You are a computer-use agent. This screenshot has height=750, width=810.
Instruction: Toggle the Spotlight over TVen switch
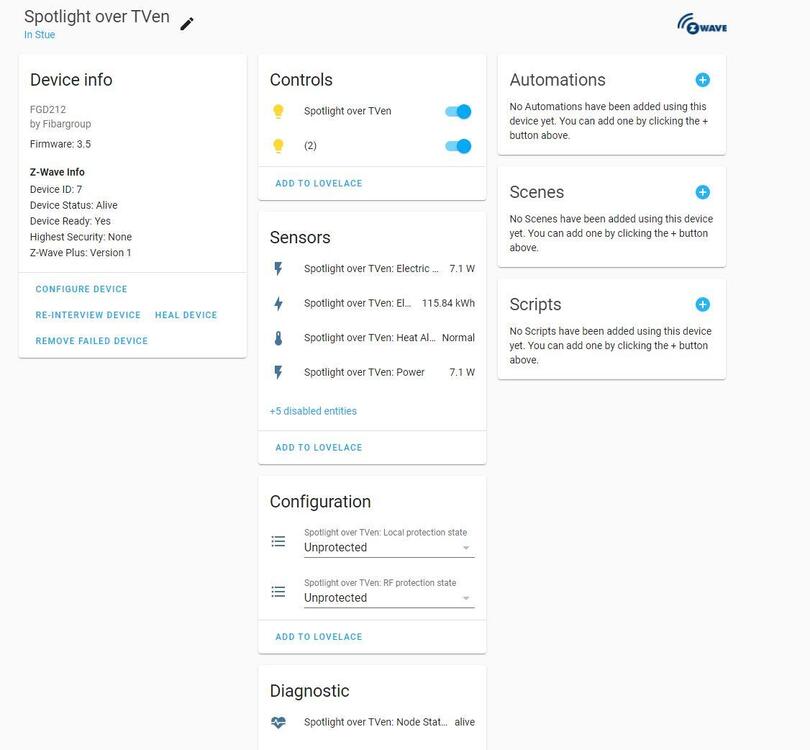coord(458,112)
